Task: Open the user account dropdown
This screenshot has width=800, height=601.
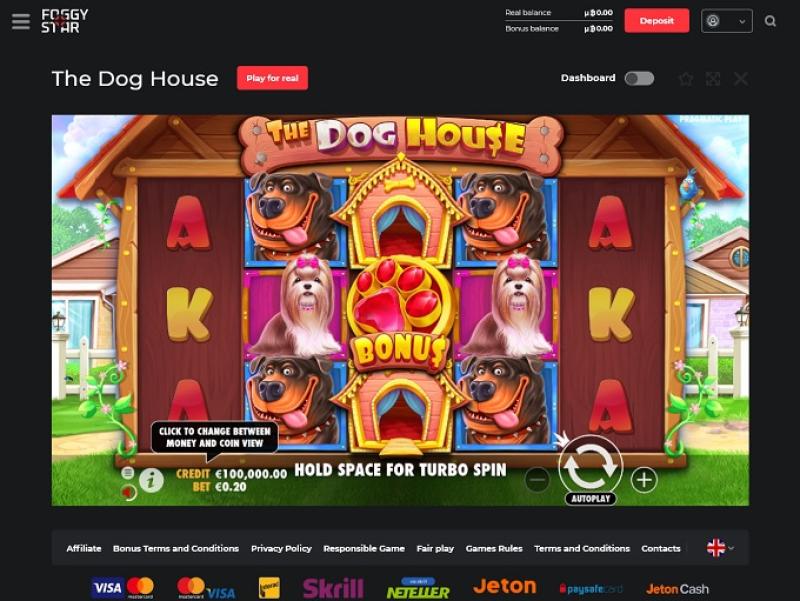Action: (x=727, y=21)
